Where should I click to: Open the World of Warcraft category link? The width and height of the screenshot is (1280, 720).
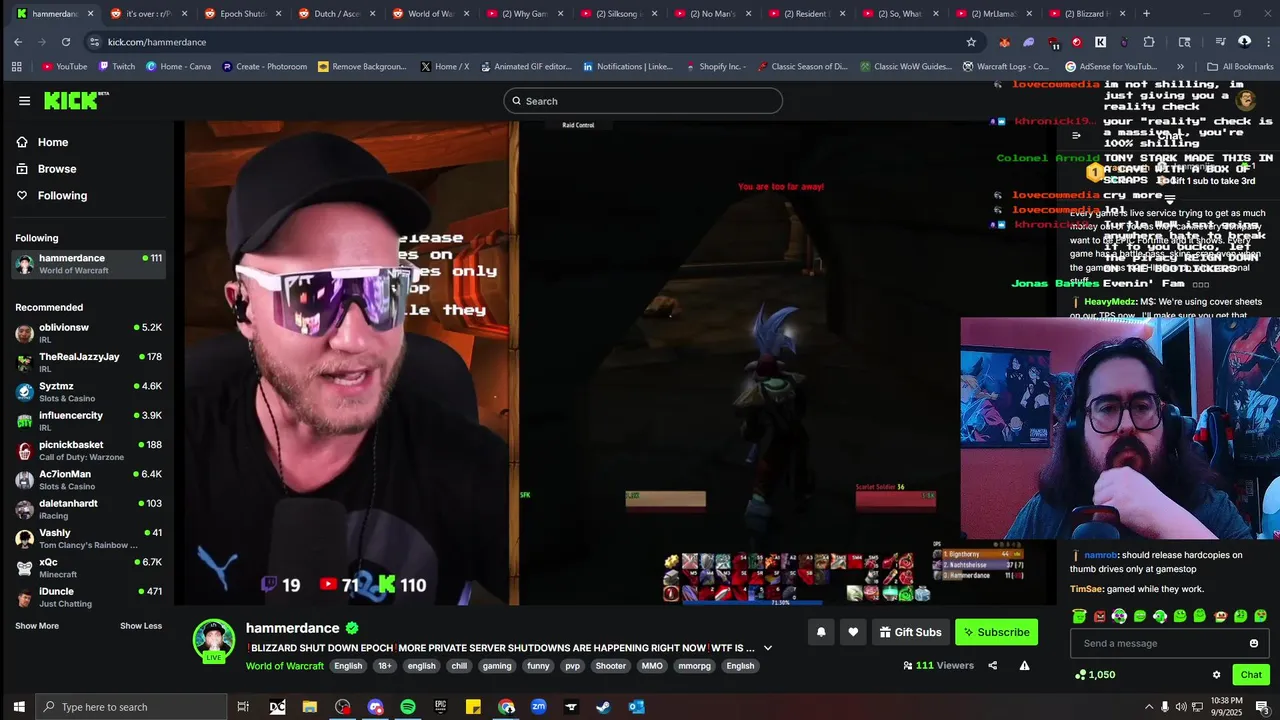pyautogui.click(x=285, y=666)
